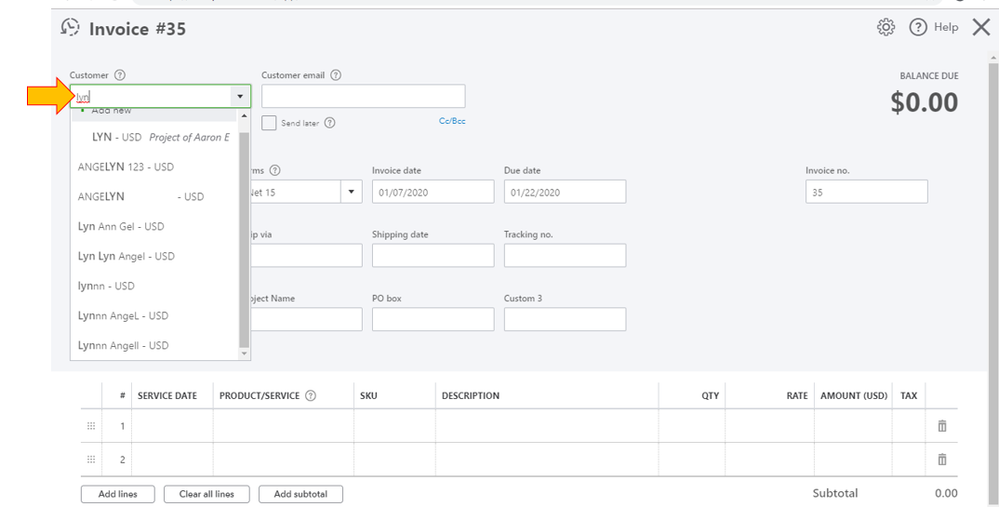Click the Customer search input field
The width and height of the screenshot is (999, 507).
151,97
